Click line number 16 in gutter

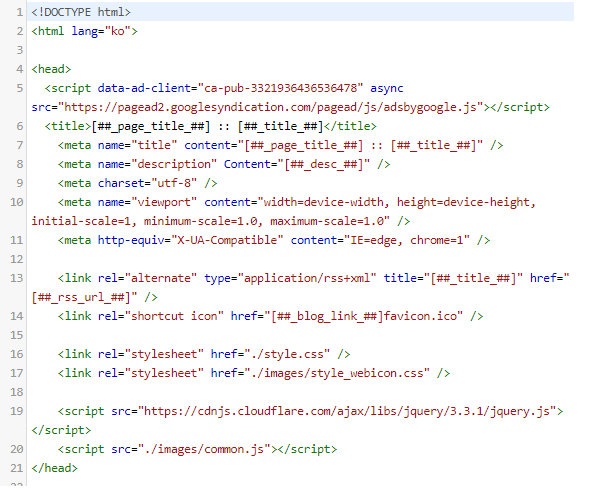(x=17, y=355)
